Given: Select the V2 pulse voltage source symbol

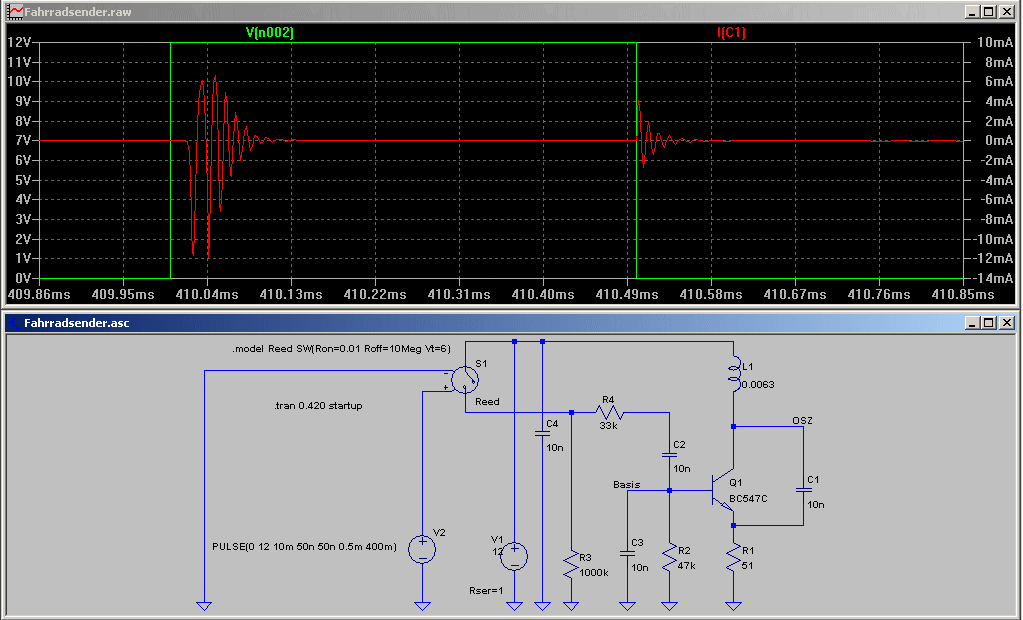Looking at the screenshot, I should (x=422, y=549).
